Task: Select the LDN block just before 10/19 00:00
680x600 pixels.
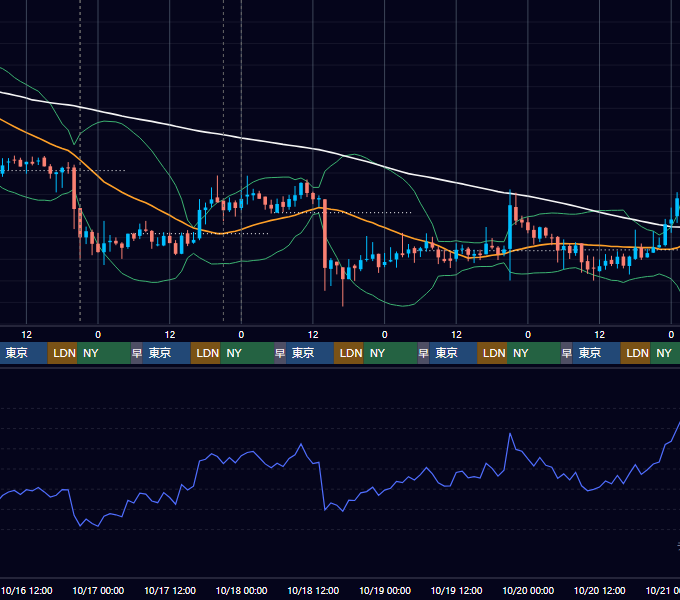Action: pos(349,353)
